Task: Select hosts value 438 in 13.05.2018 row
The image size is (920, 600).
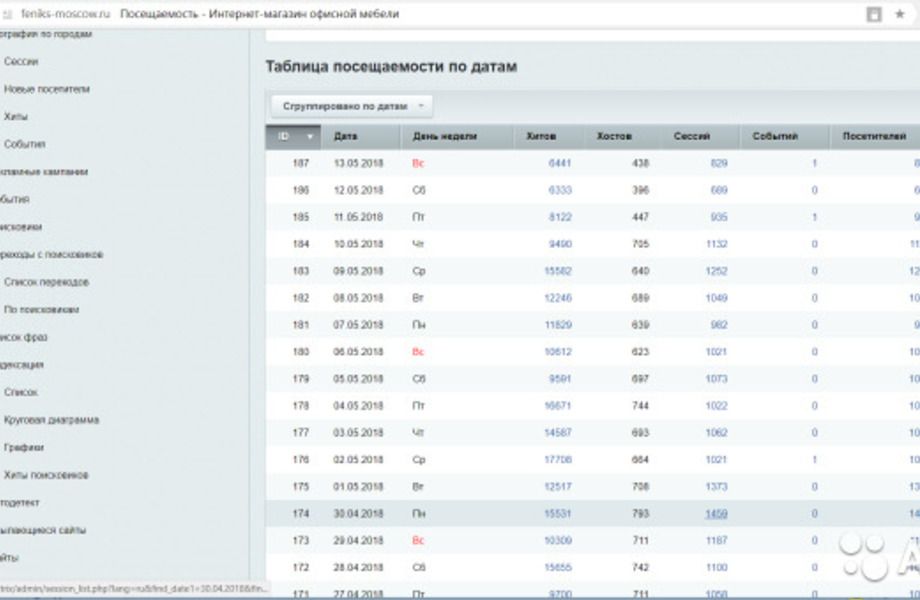Action: 640,163
